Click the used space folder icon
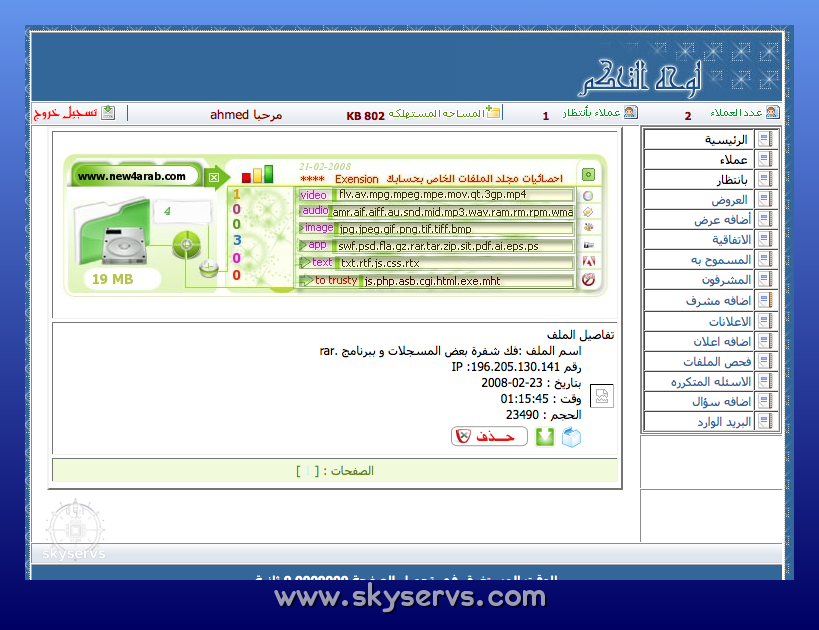The image size is (819, 630). pos(494,113)
